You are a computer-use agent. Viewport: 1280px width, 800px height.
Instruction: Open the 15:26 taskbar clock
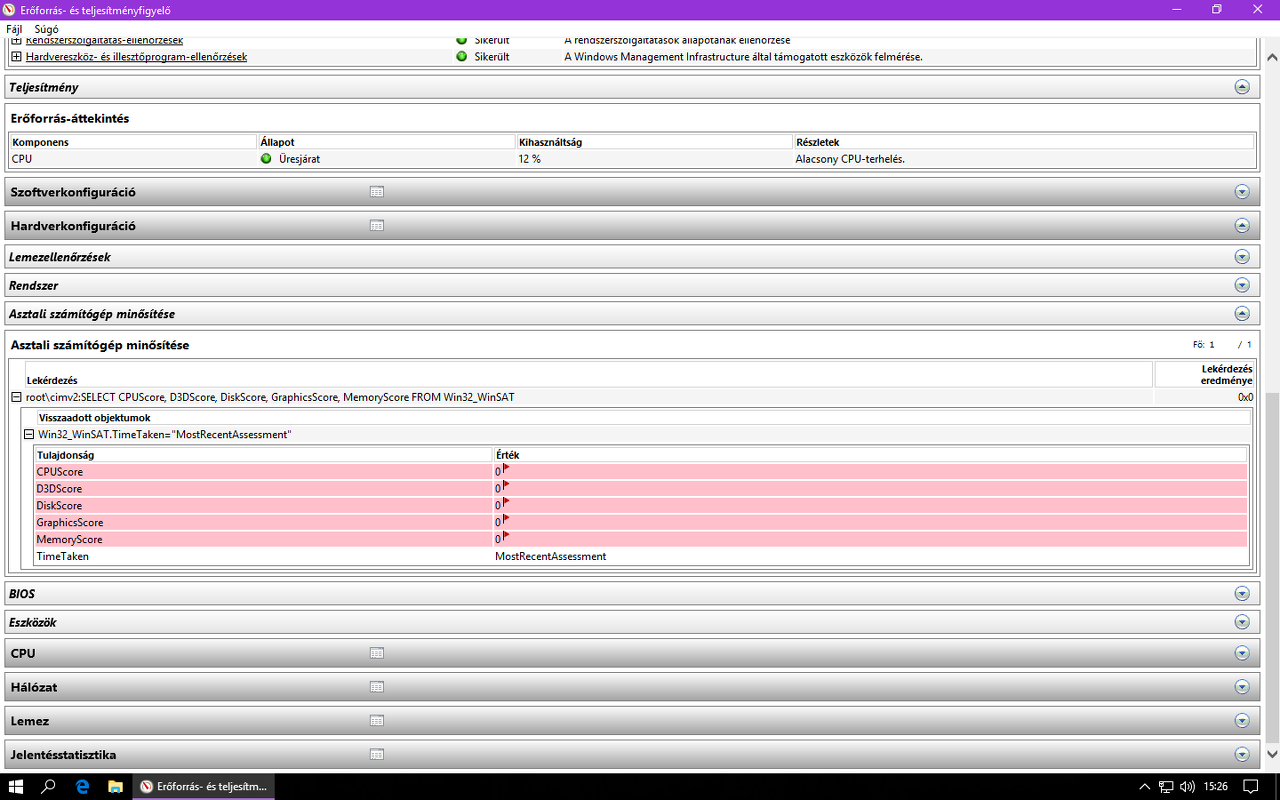click(1216, 787)
